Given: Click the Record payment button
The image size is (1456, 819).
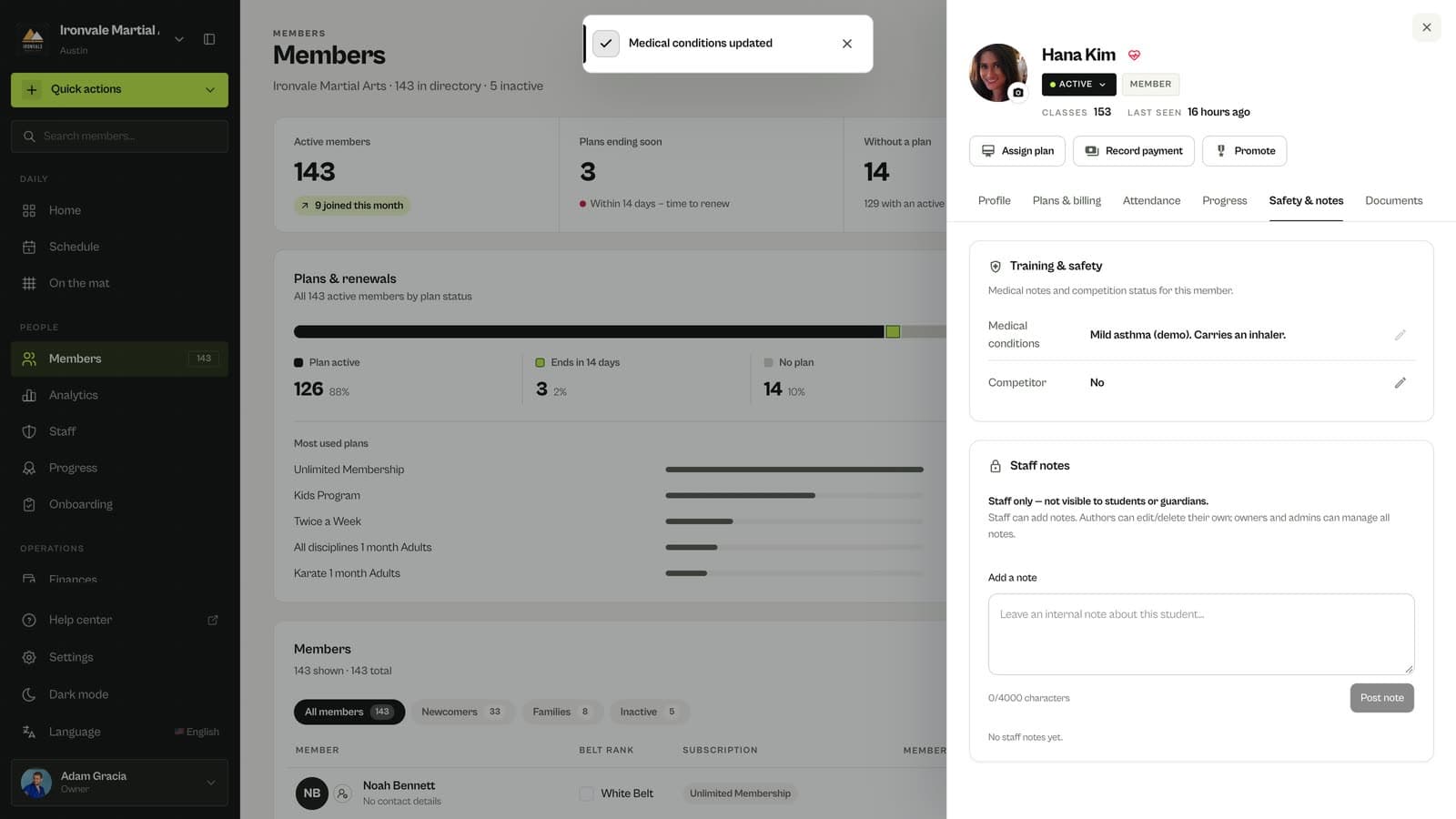Looking at the screenshot, I should point(1134,151).
